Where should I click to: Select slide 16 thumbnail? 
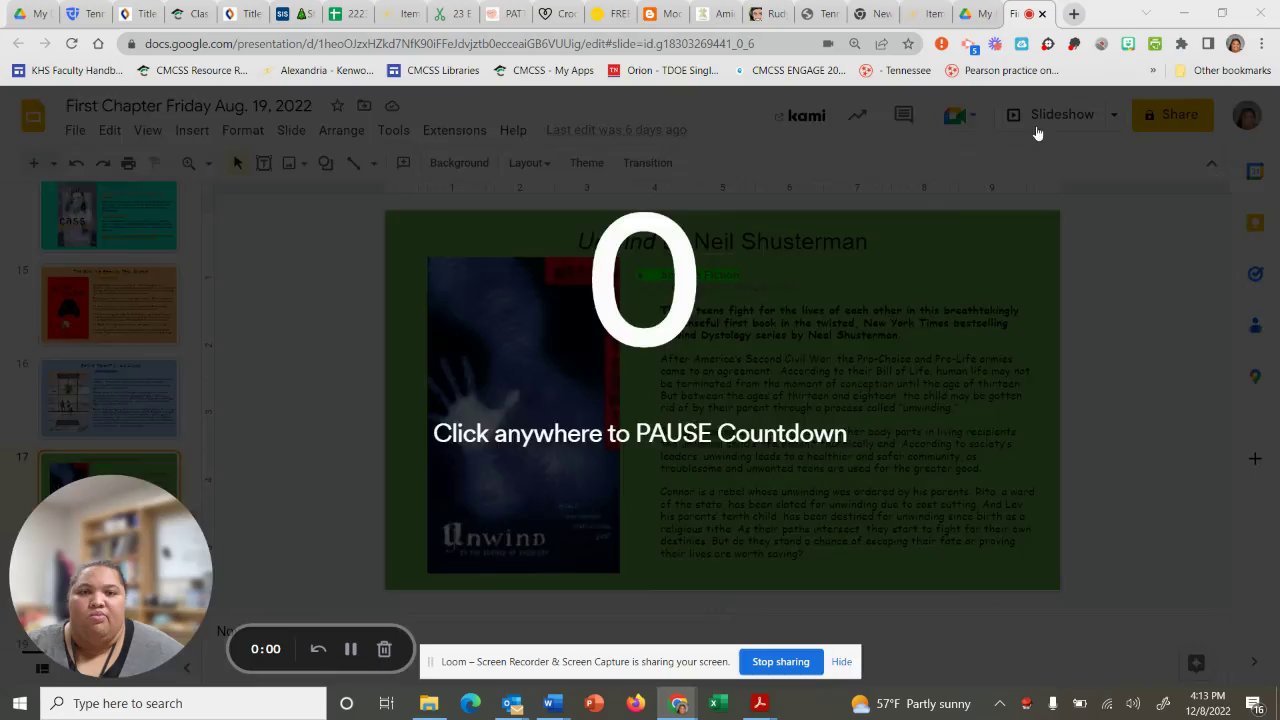109,398
